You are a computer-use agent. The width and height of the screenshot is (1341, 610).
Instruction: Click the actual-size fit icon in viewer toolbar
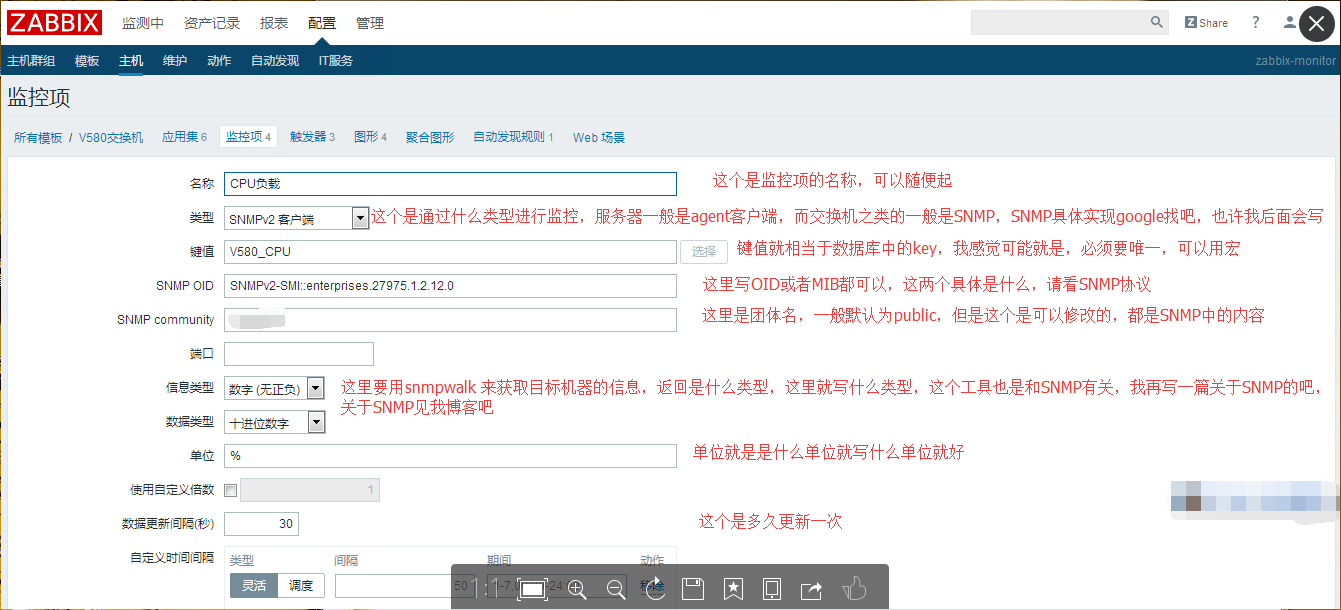click(533, 589)
